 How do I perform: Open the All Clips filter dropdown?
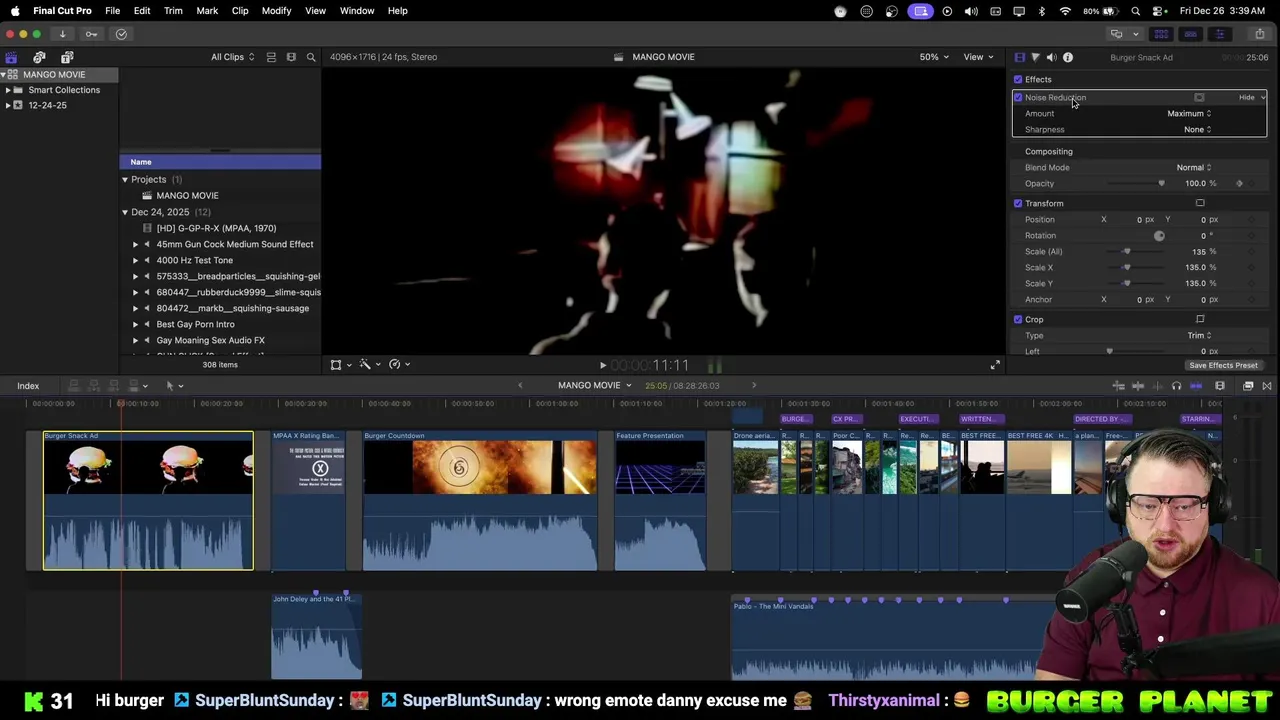point(232,57)
